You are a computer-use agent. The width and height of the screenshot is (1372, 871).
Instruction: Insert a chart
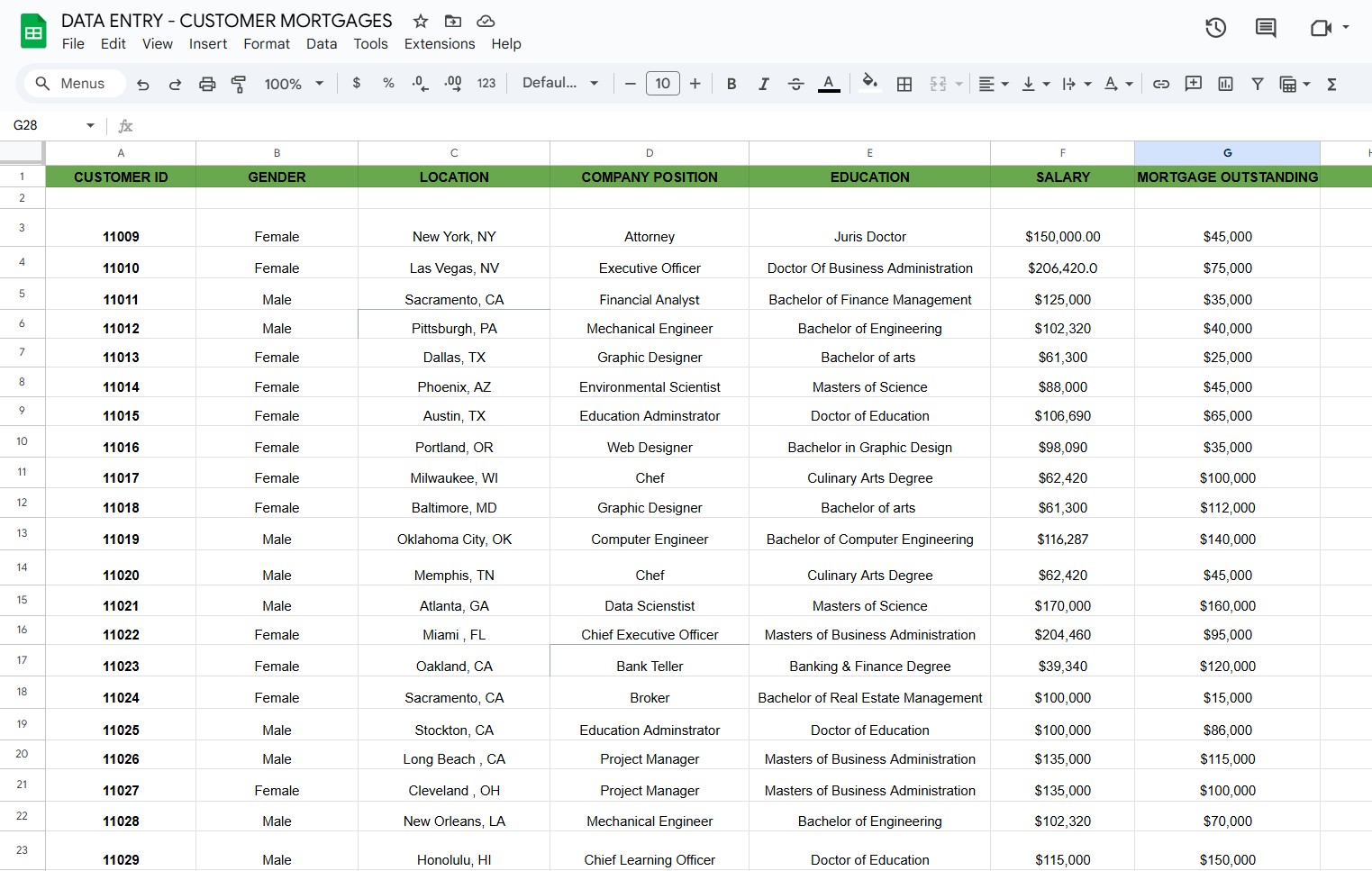(1225, 84)
